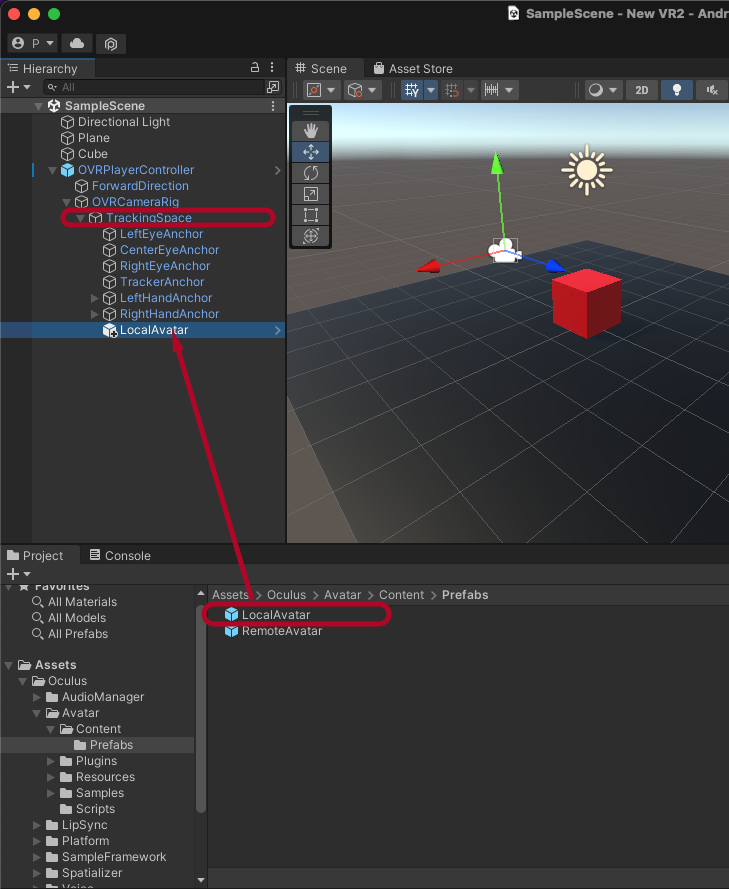Image resolution: width=729 pixels, height=889 pixels.
Task: Select TrackerAnchor object
Action: [x=162, y=282]
